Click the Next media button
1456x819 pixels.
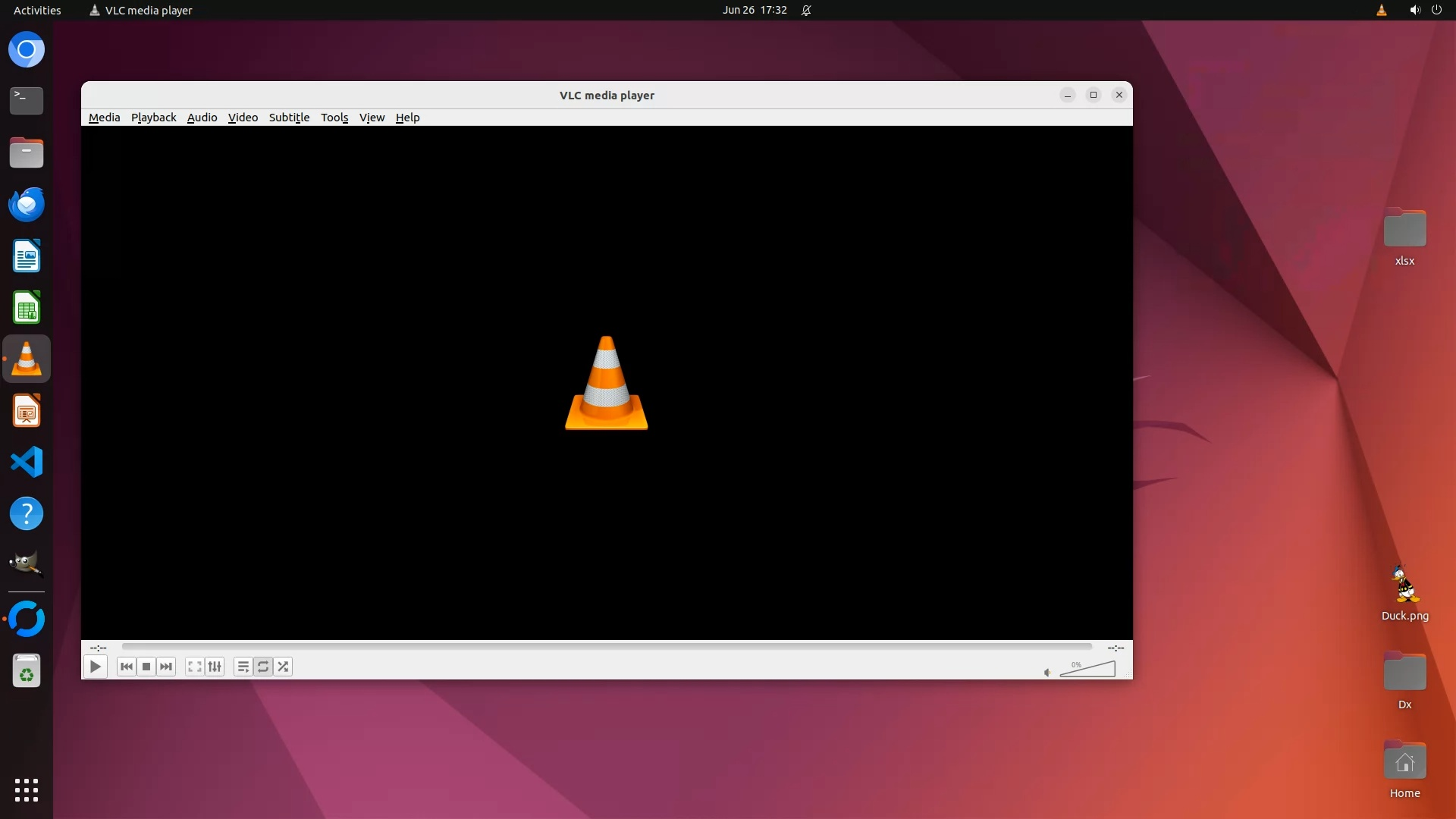coord(166,667)
